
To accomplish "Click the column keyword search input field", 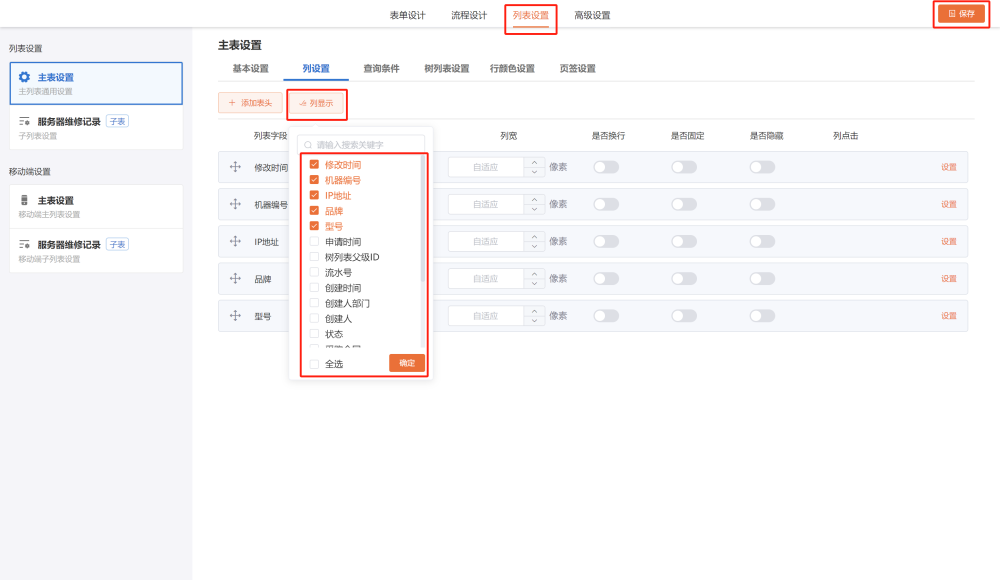I will point(365,145).
